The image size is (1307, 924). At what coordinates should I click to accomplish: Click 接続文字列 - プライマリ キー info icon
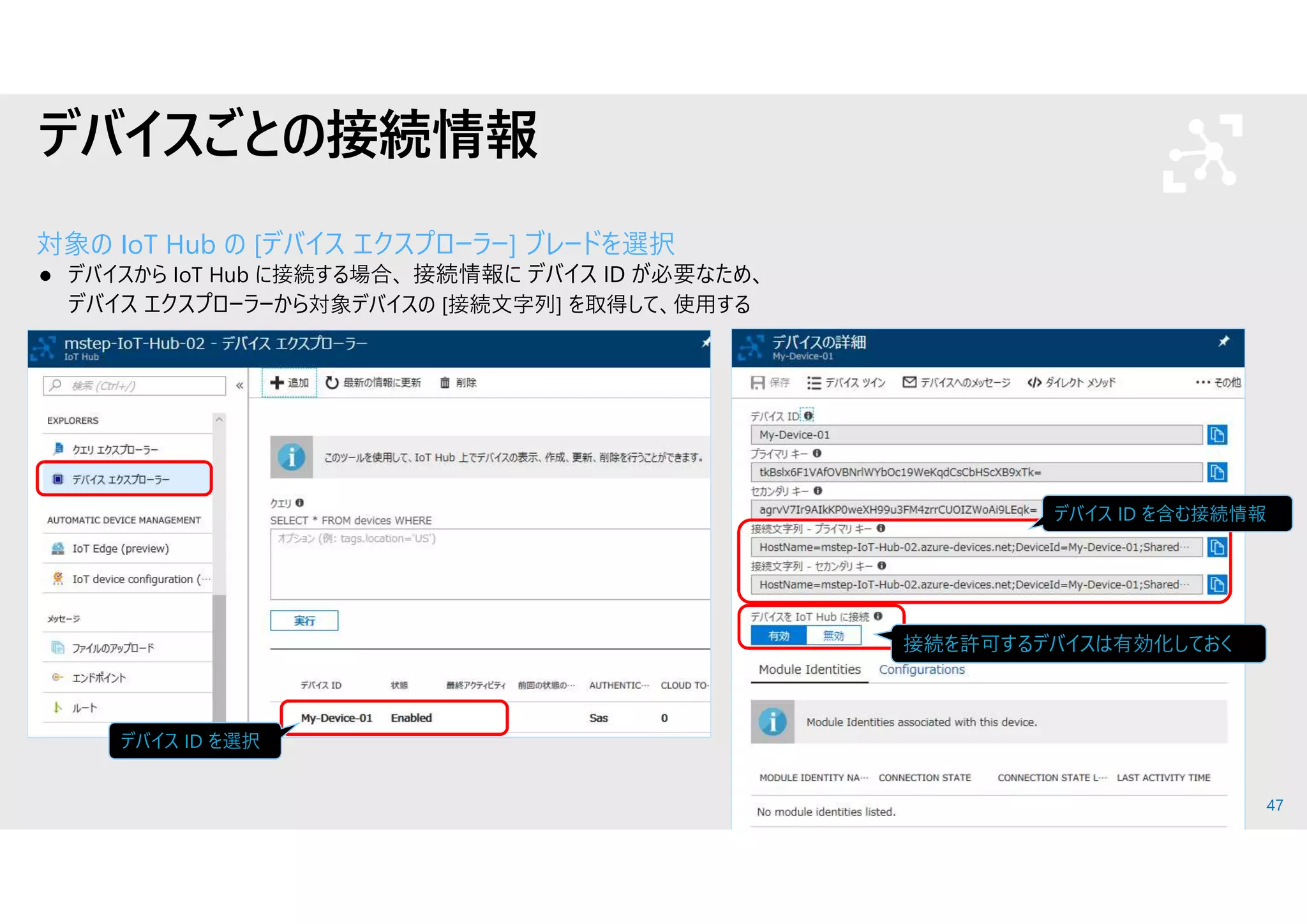tap(881, 528)
